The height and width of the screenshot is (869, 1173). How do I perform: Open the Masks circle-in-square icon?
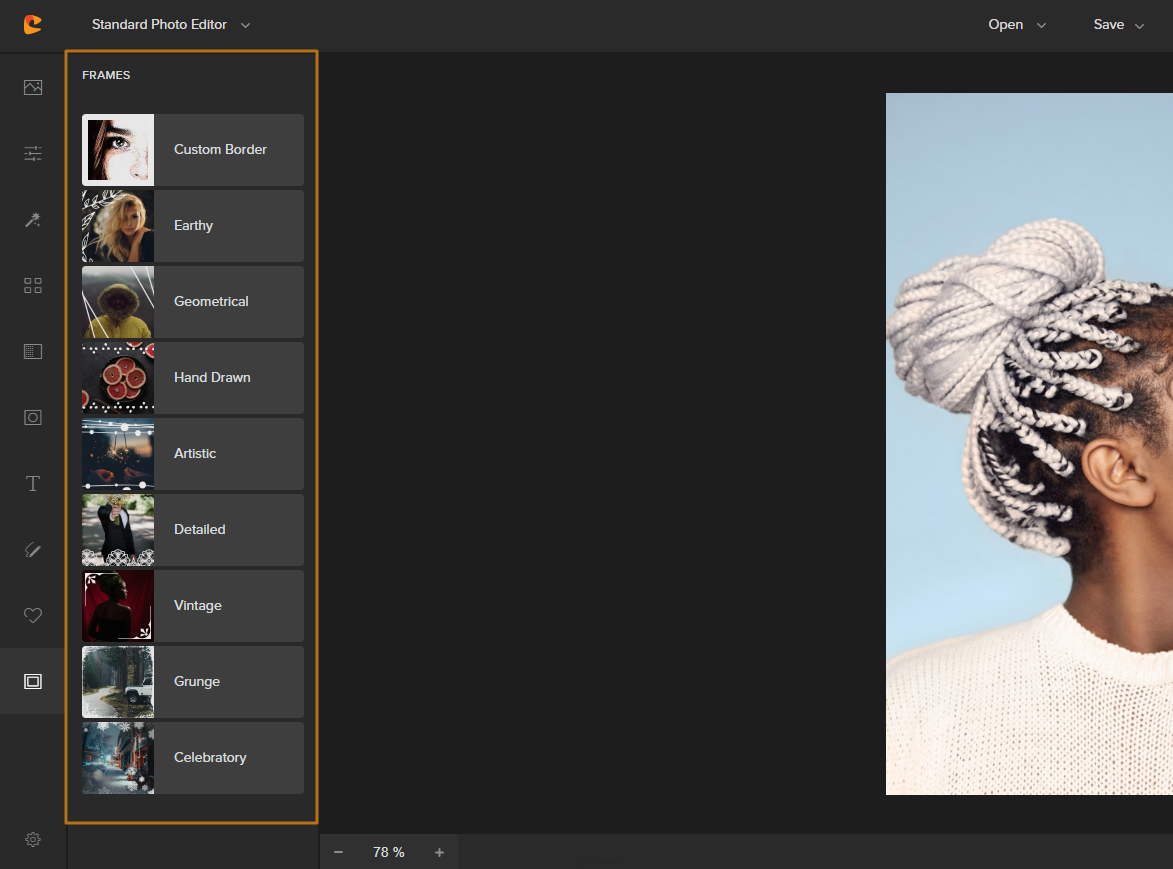coord(33,418)
